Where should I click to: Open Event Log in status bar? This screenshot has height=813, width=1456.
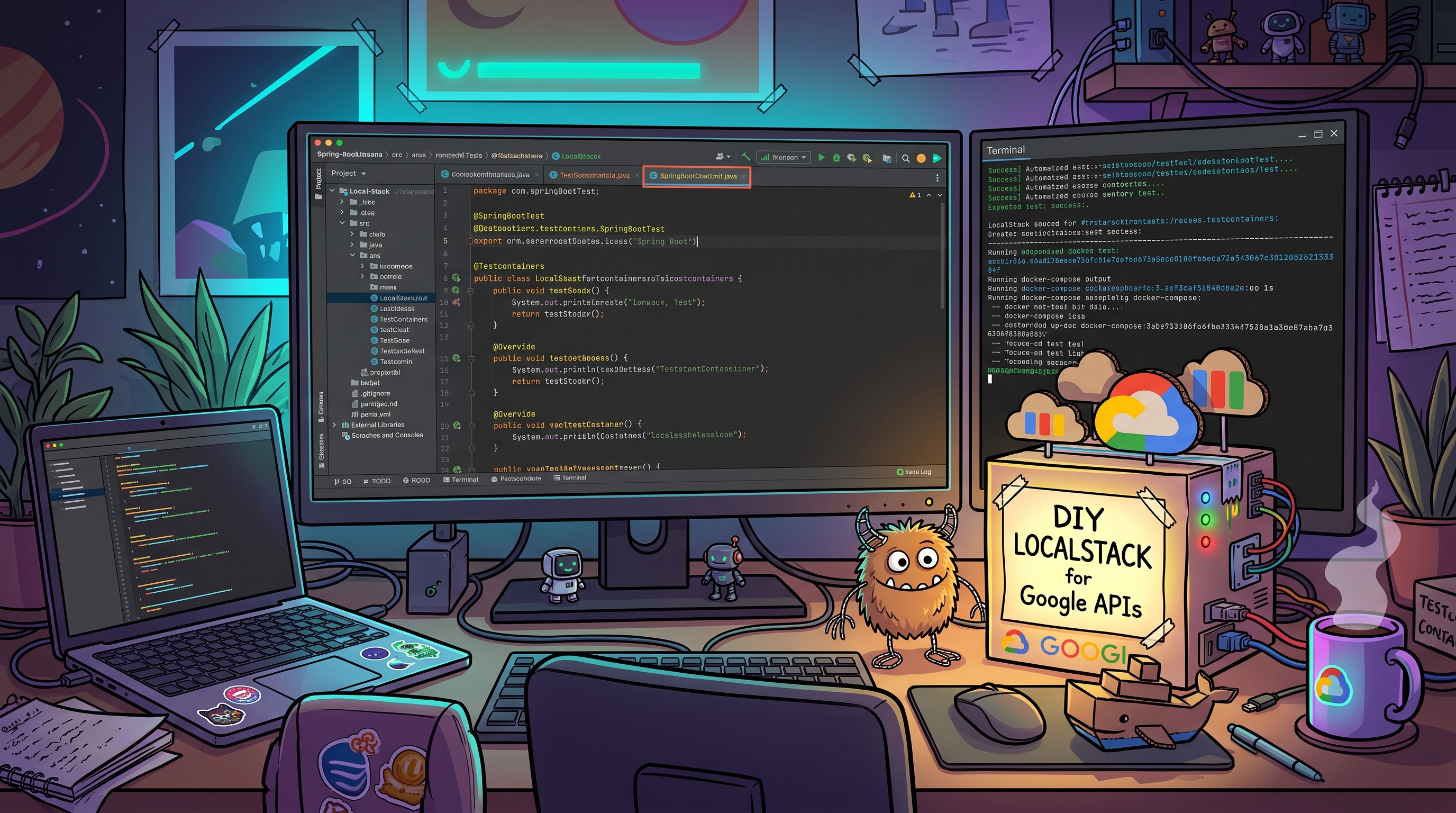click(x=914, y=472)
